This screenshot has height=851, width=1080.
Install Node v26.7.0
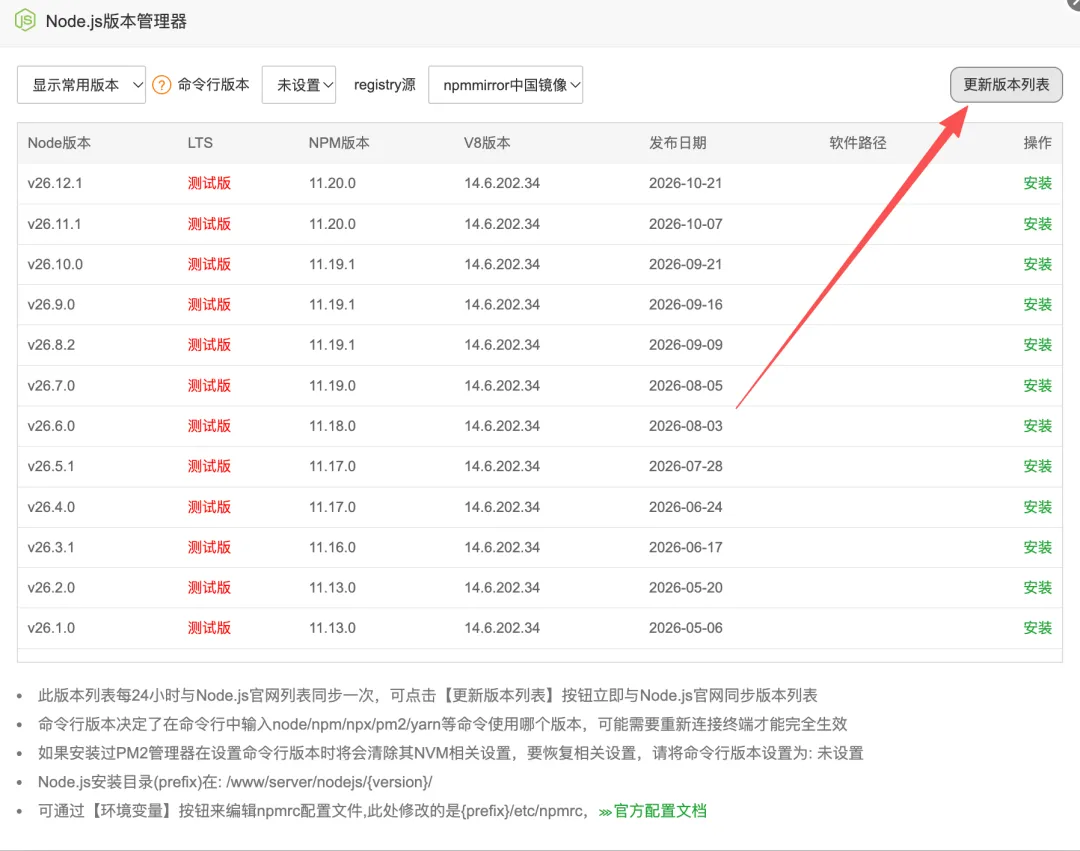[1037, 386]
